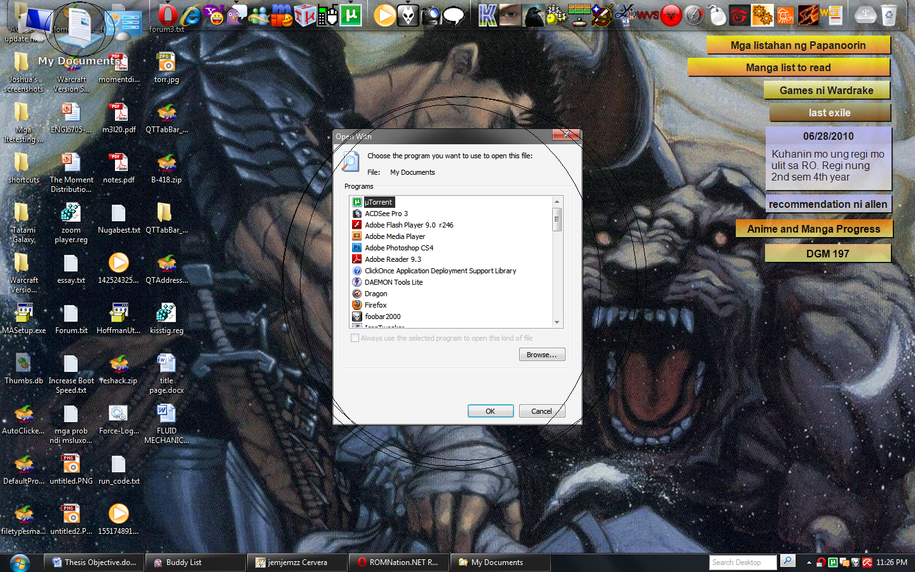This screenshot has height=572, width=915.
Task: Open reshack.zip on the desktop
Action: [x=118, y=369]
